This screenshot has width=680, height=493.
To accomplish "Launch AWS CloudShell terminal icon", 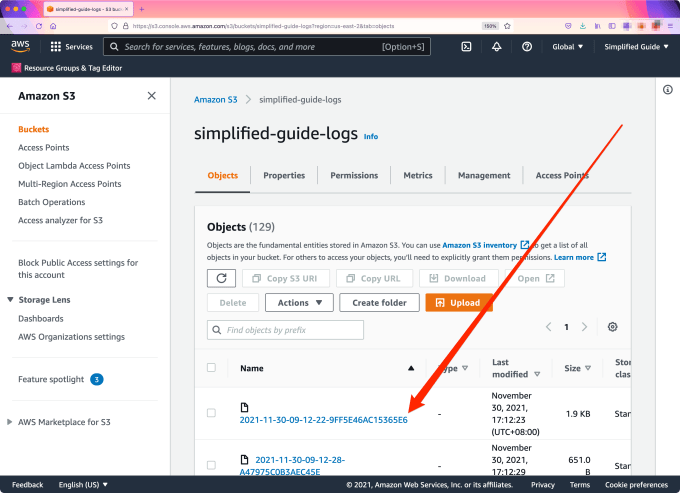I will click(x=466, y=47).
